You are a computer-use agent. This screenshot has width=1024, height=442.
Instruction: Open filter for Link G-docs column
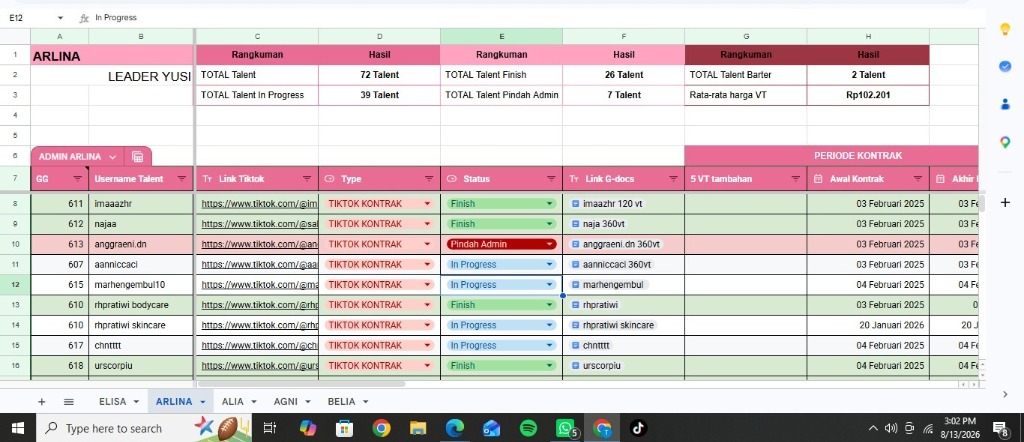point(673,178)
